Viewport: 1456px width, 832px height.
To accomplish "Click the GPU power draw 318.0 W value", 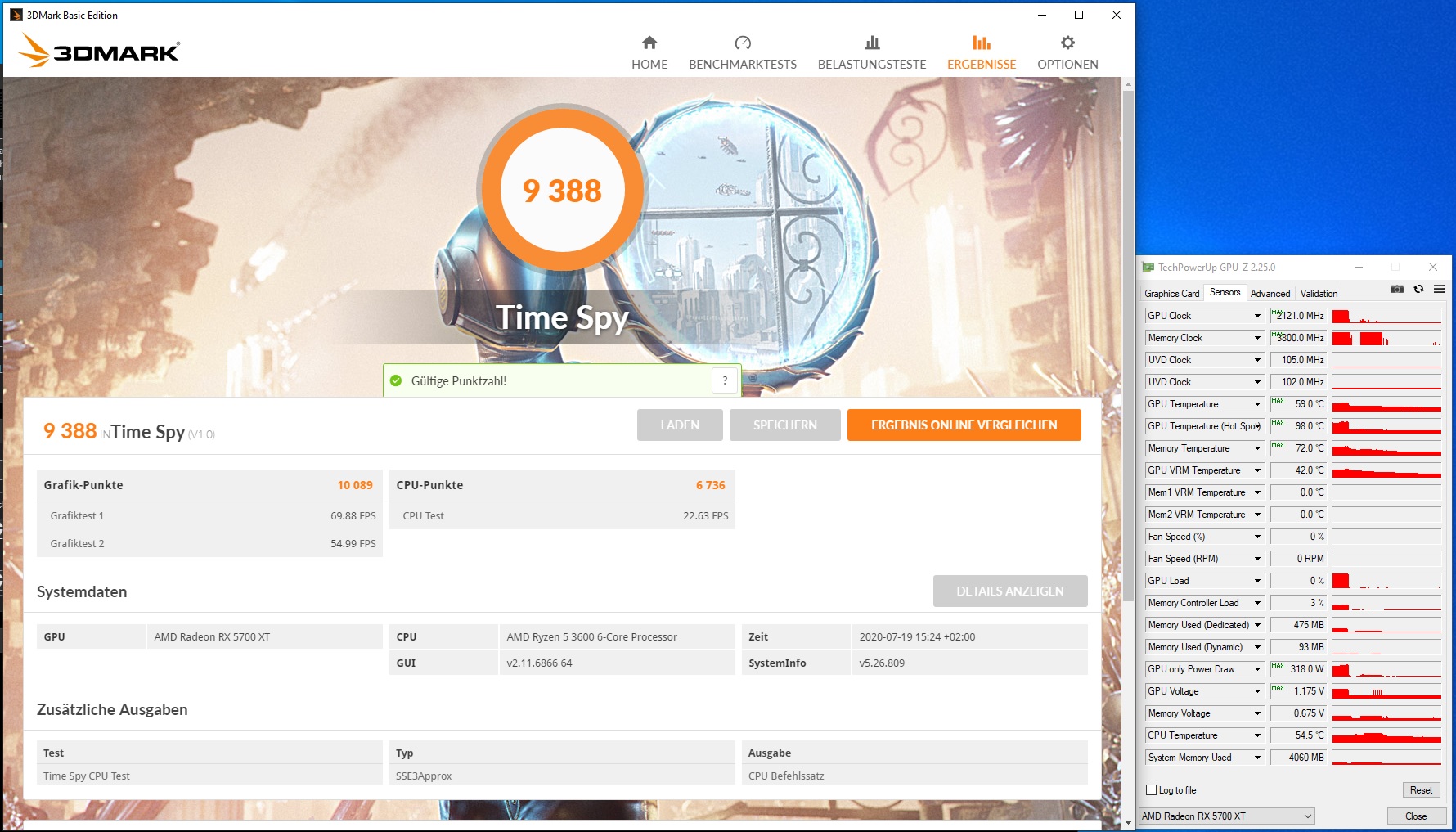I will pyautogui.click(x=1298, y=669).
